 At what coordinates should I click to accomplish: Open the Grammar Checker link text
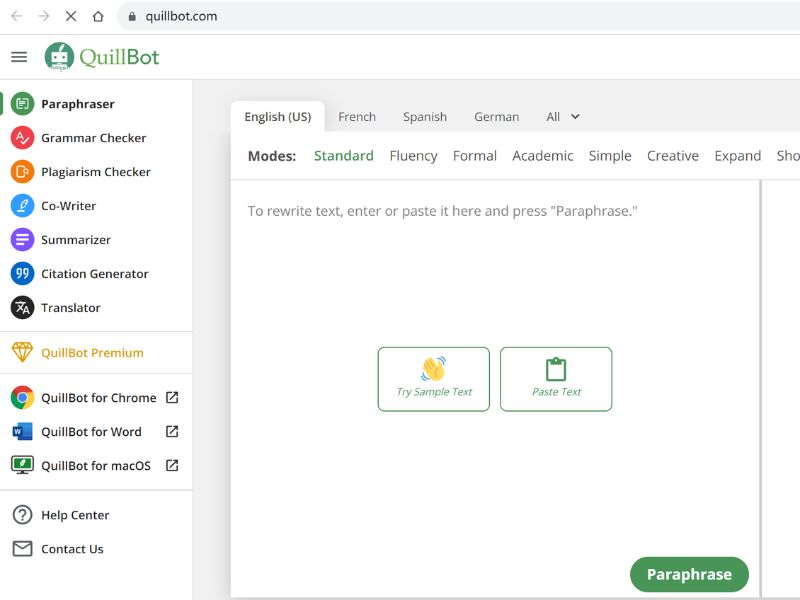93,138
